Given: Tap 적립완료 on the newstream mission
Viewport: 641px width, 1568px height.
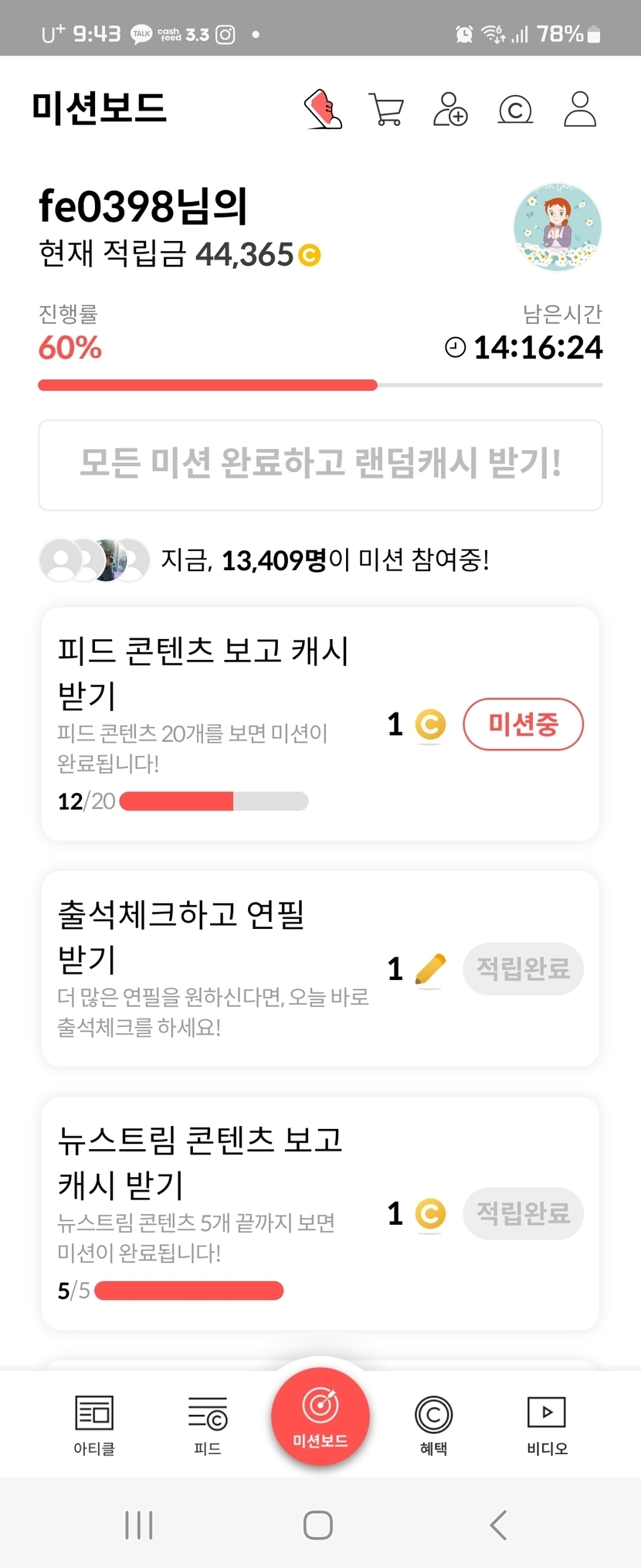Looking at the screenshot, I should (523, 1213).
